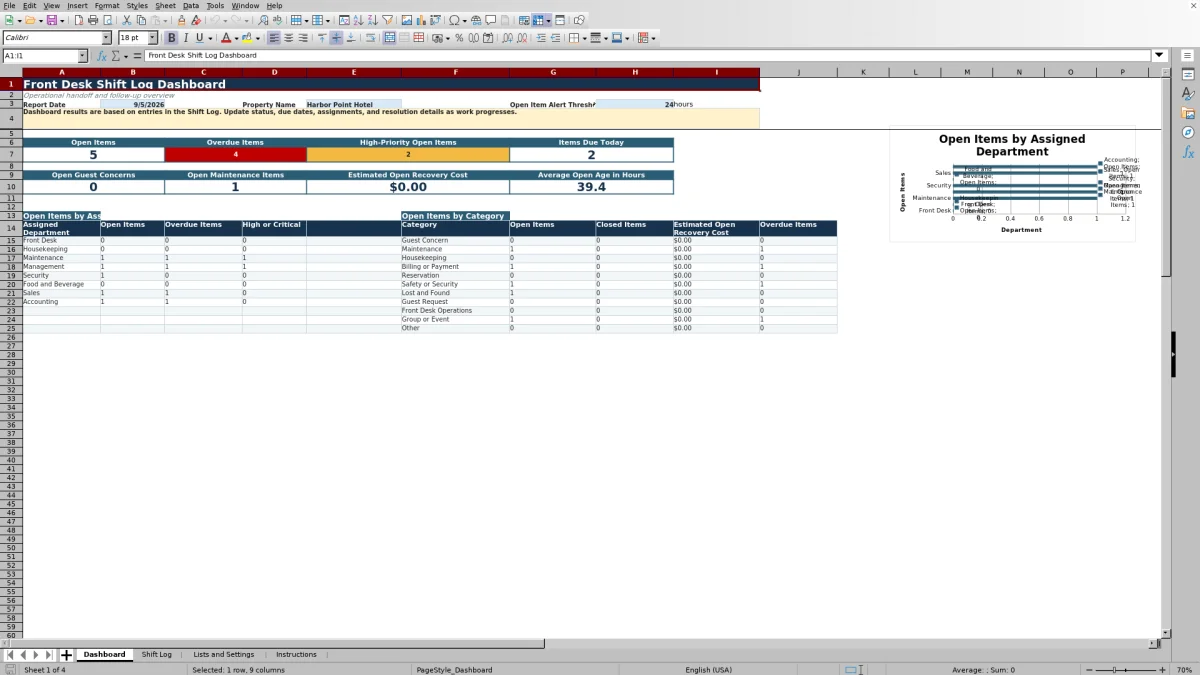Click the 70% zoom level
Image resolution: width=1200 pixels, height=675 pixels.
(1184, 669)
